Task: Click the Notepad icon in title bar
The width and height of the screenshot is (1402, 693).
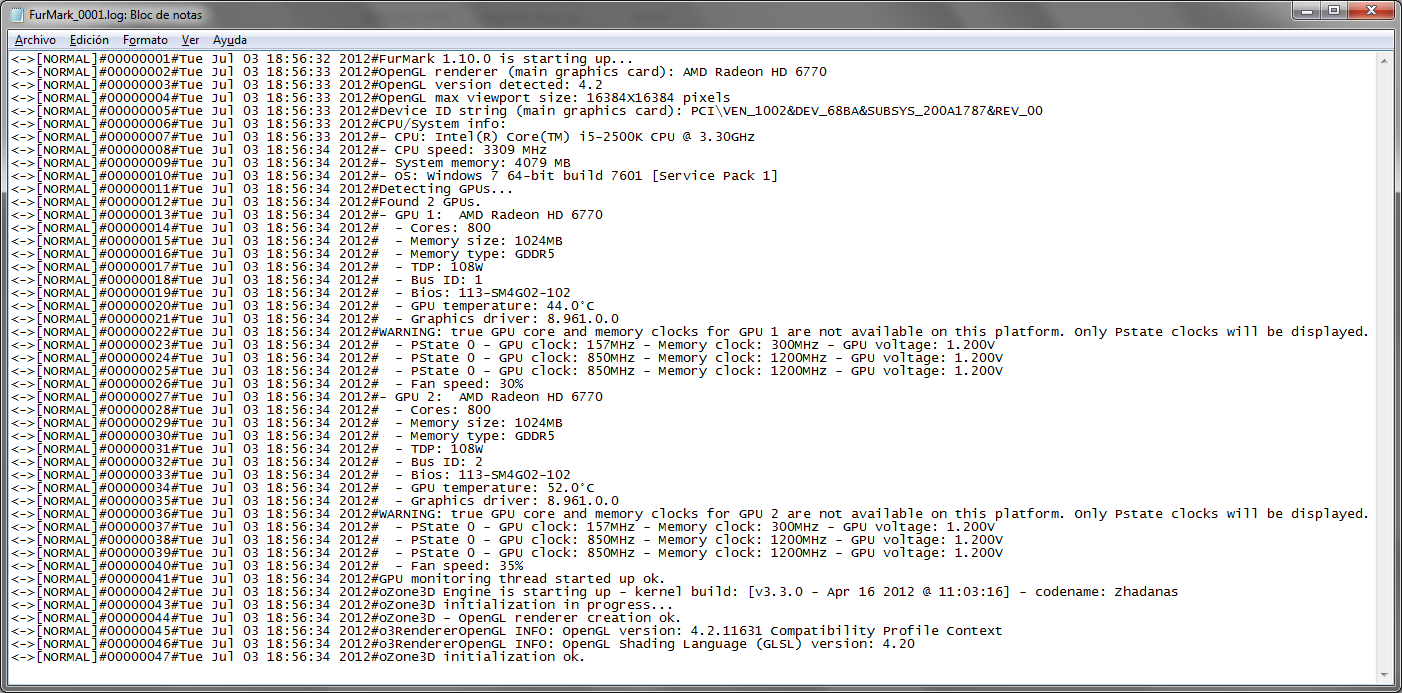Action: click(17, 15)
